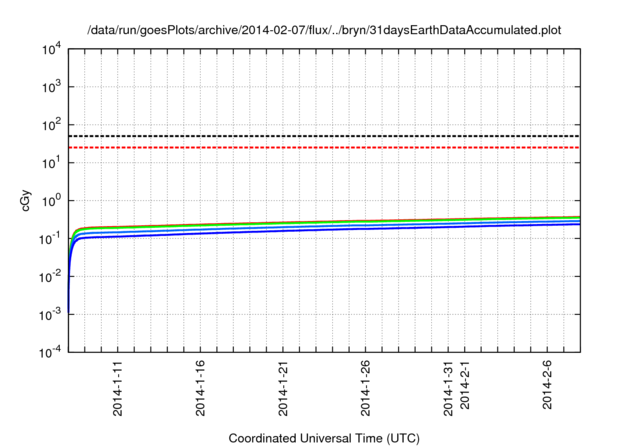This screenshot has width=640, height=448.
Task: Click the 10^0 y-axis tick label
Action: [52, 201]
